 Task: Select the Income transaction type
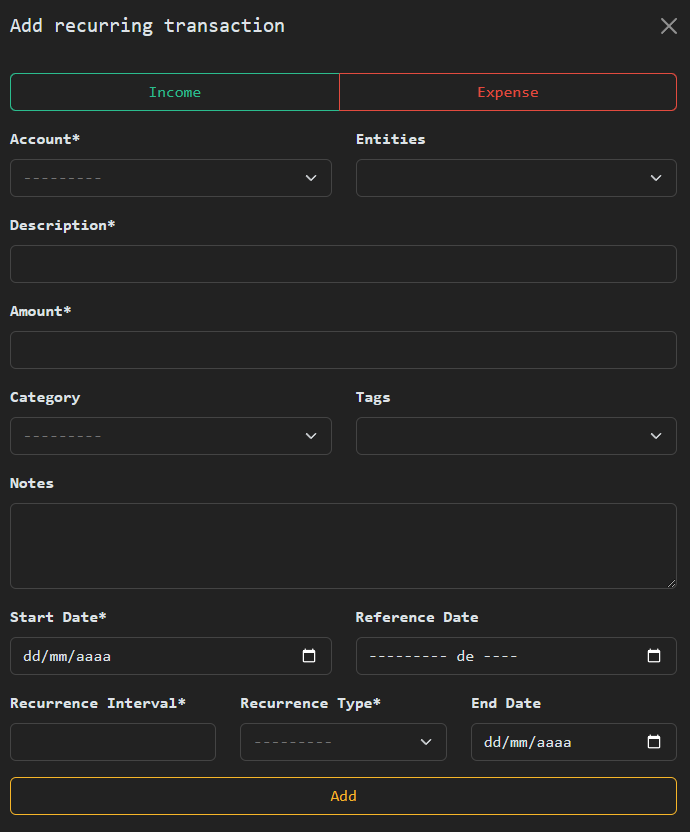175,92
